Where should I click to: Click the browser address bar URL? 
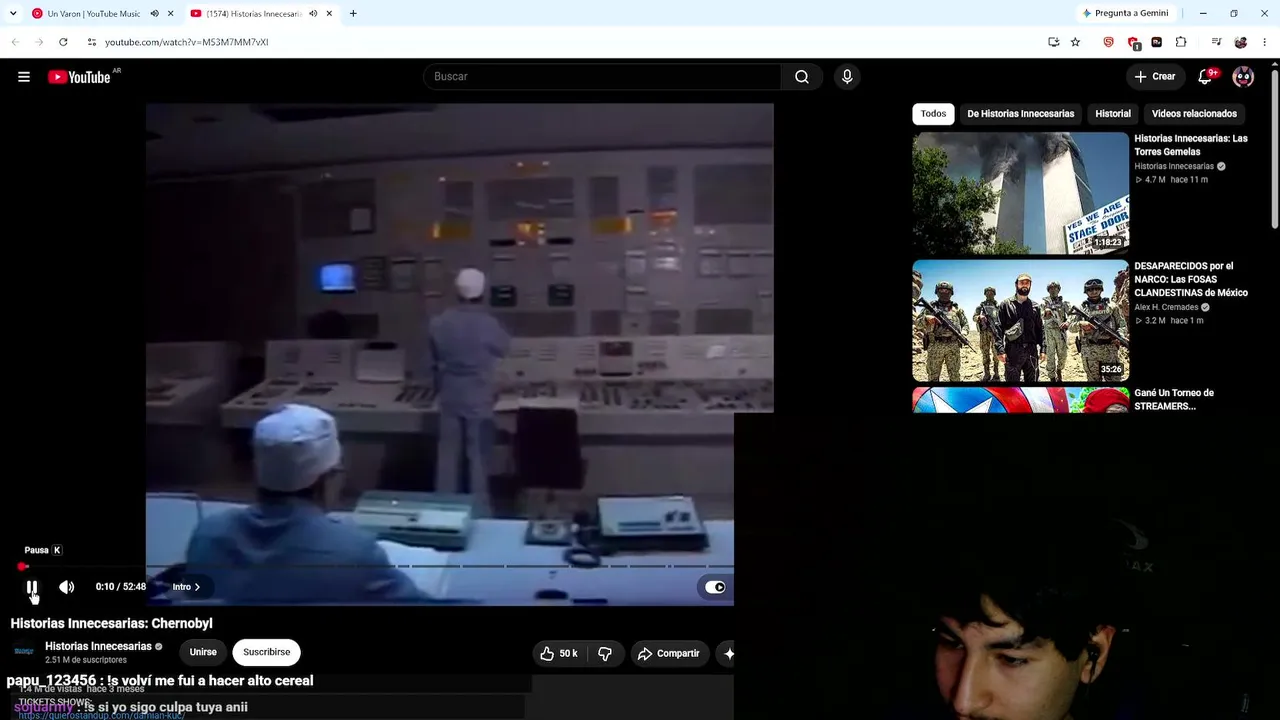pos(186,42)
